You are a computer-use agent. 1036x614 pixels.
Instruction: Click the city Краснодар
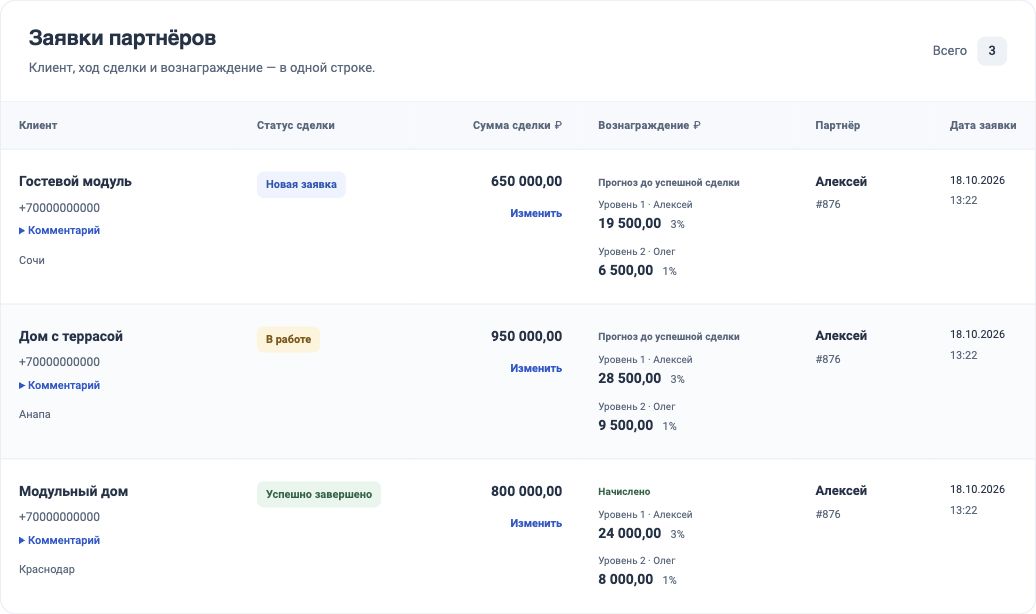click(46, 569)
